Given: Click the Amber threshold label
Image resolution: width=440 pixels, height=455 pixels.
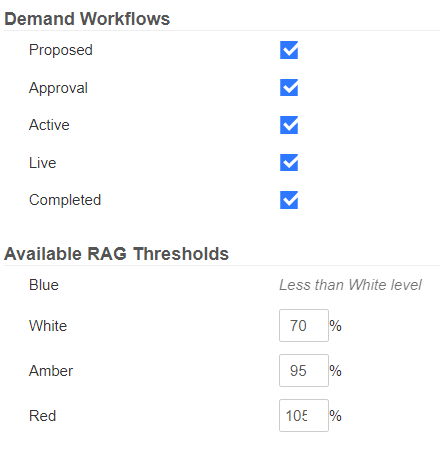Looking at the screenshot, I should pyautogui.click(x=51, y=371).
